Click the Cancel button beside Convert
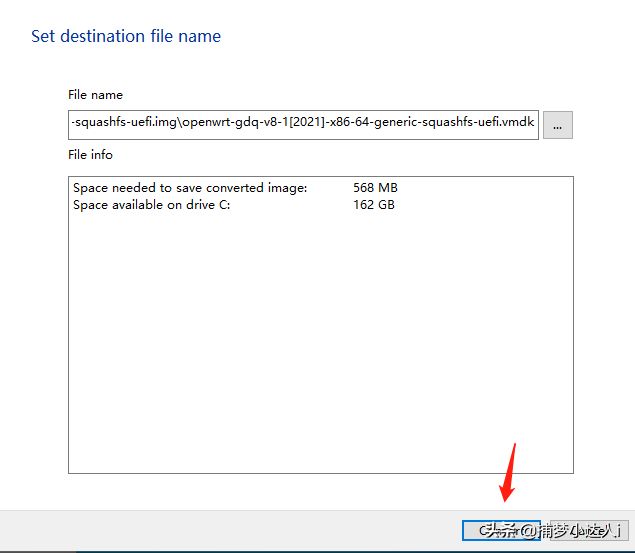 point(589,530)
